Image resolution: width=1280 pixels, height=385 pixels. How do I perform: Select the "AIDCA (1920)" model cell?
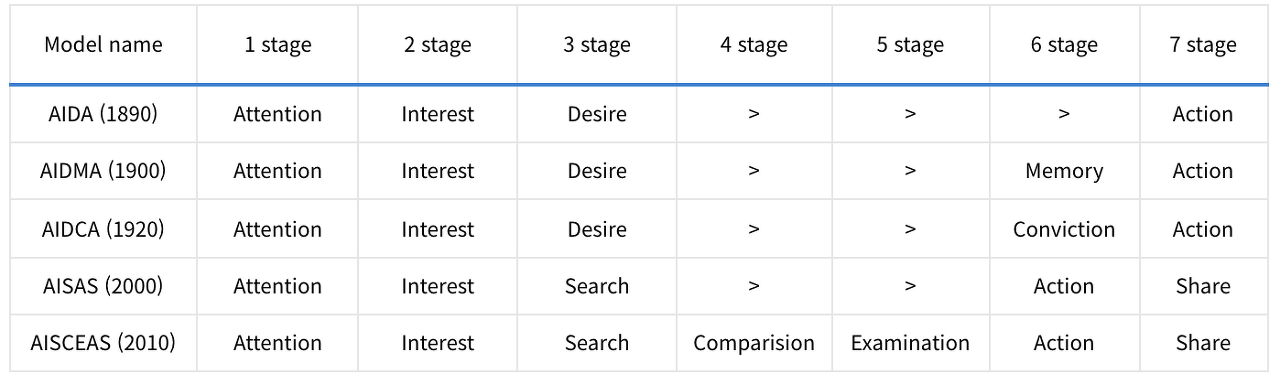tap(103, 229)
